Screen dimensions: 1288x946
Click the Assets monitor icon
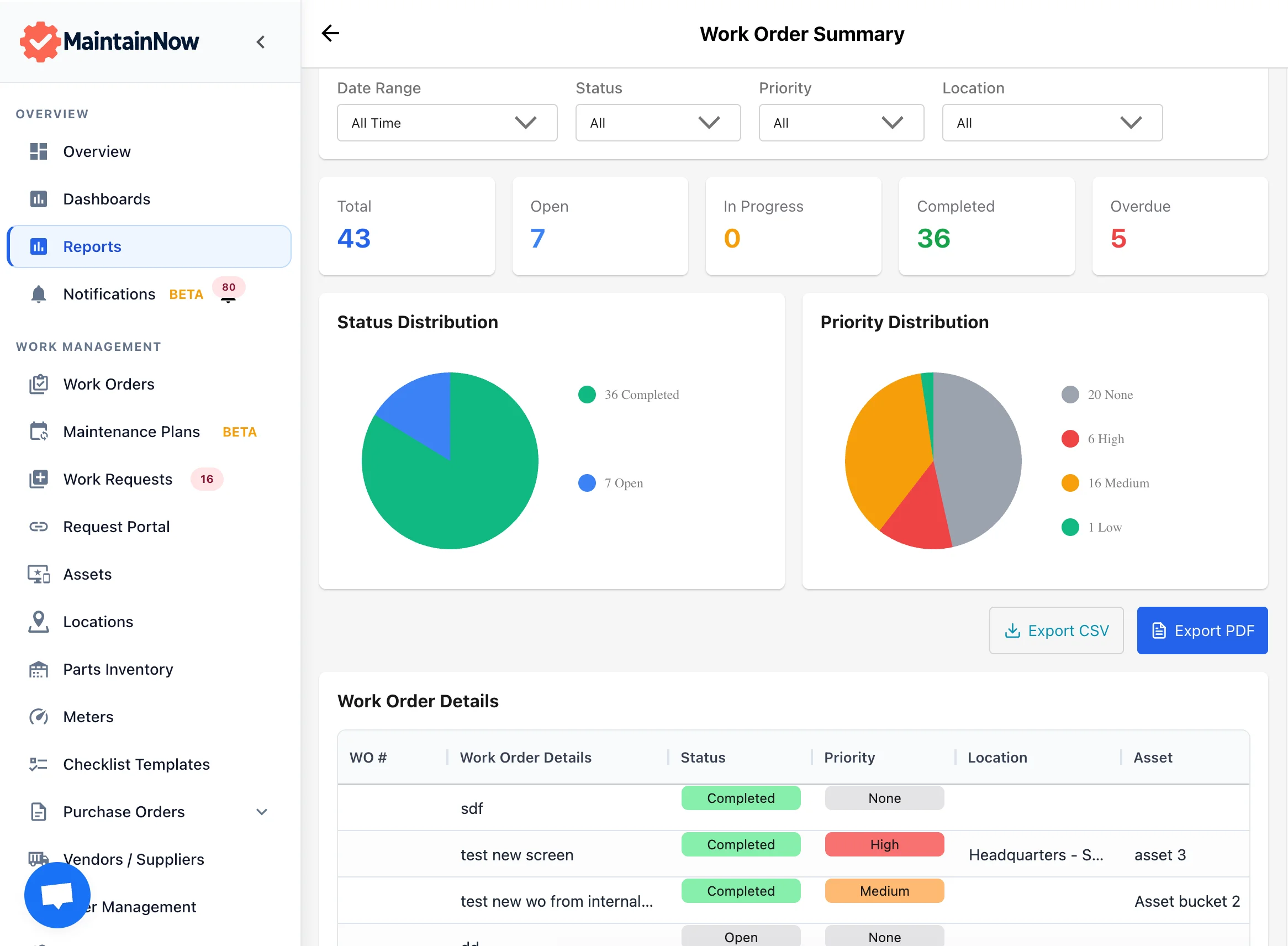(x=38, y=574)
